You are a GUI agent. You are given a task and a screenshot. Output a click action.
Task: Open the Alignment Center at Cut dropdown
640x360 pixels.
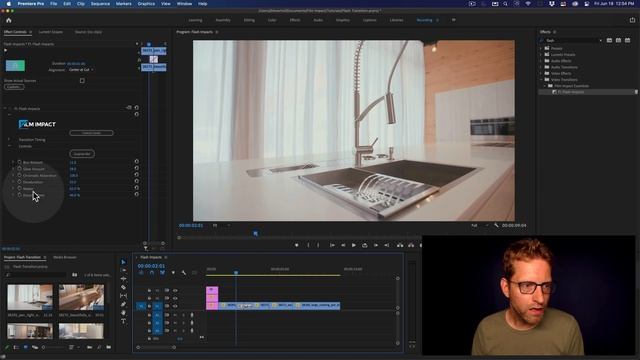click(81, 70)
